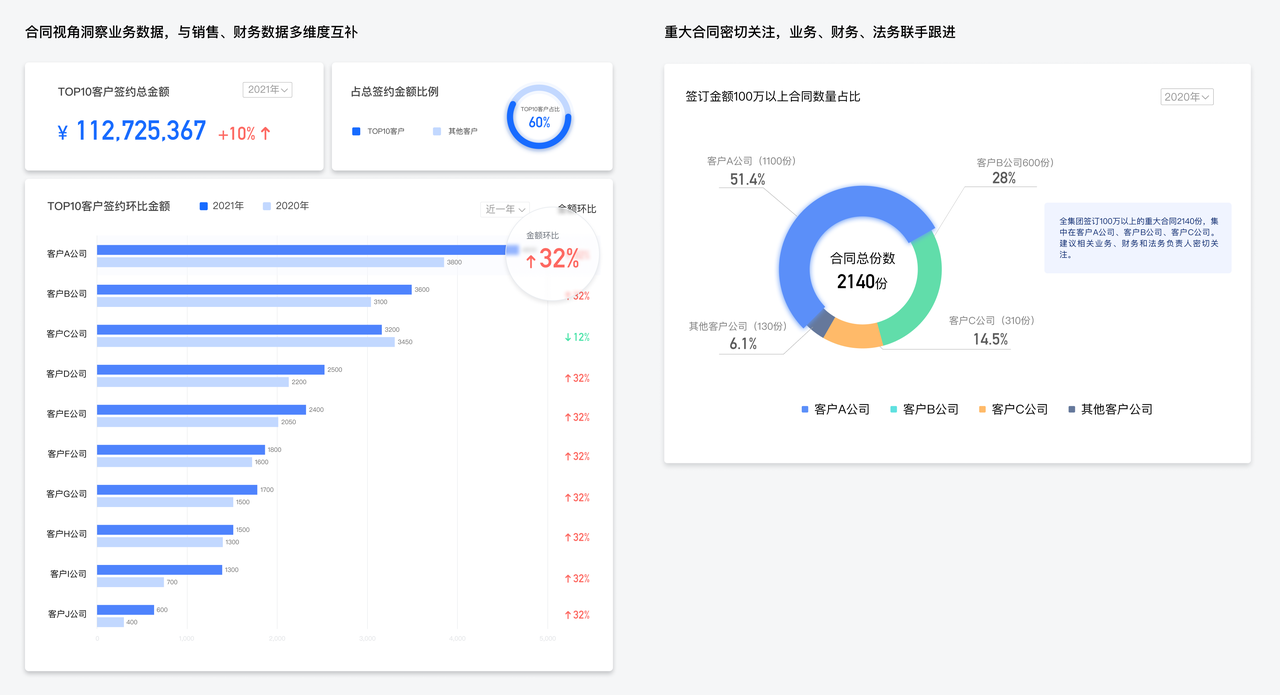1280x695 pixels.
Task: Toggle the 2021年 series in bar chart legend
Action: [221, 206]
